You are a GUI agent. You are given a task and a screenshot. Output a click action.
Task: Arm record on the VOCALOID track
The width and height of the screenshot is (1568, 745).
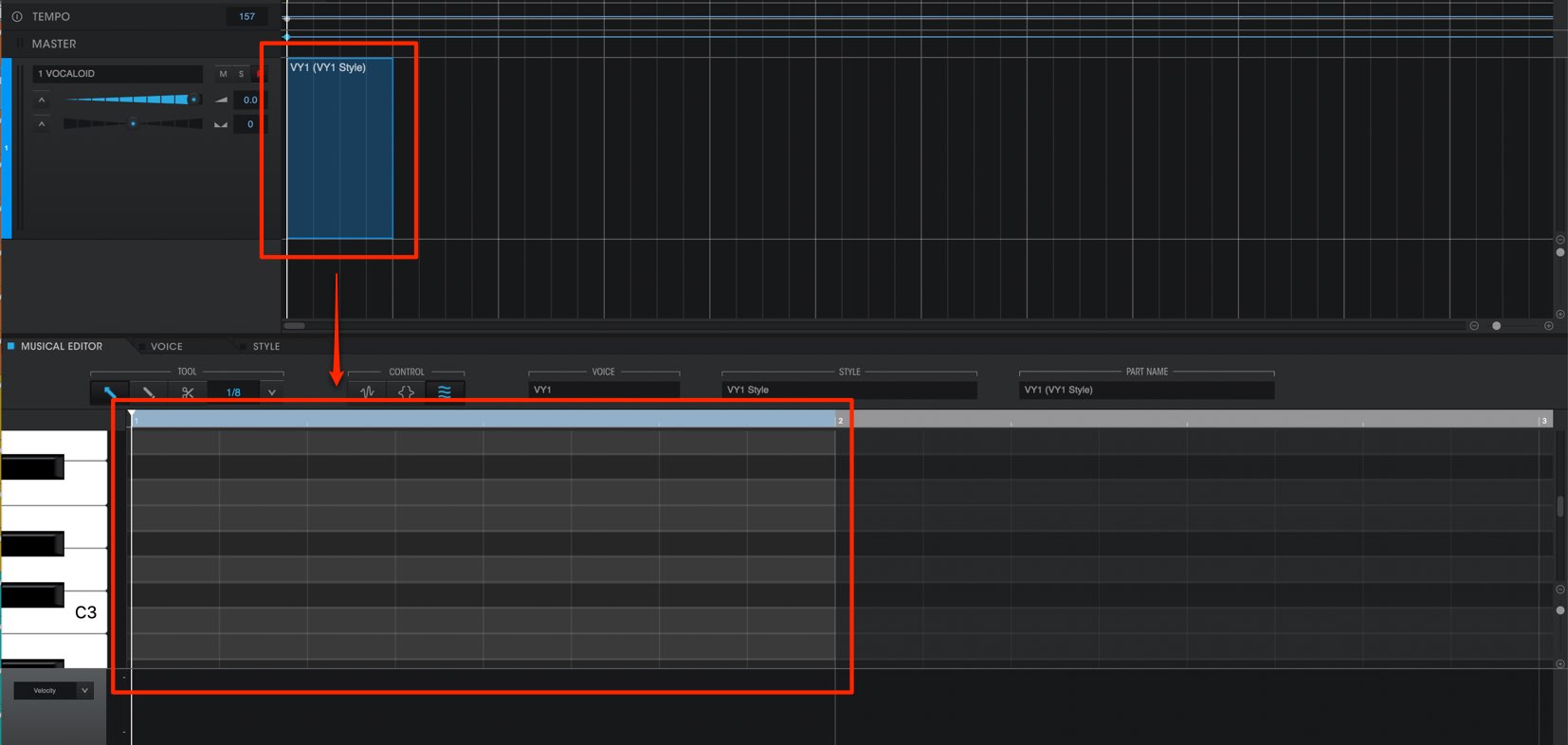[260, 74]
